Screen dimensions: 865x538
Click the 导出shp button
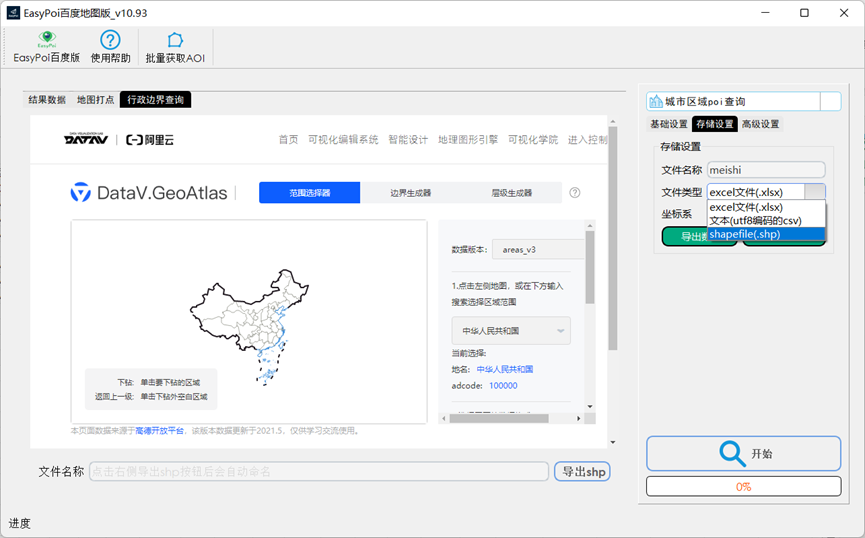pos(583,472)
